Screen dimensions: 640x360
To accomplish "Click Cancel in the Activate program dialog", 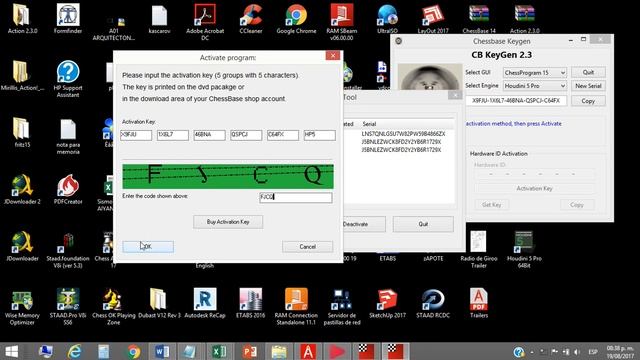I will click(307, 247).
